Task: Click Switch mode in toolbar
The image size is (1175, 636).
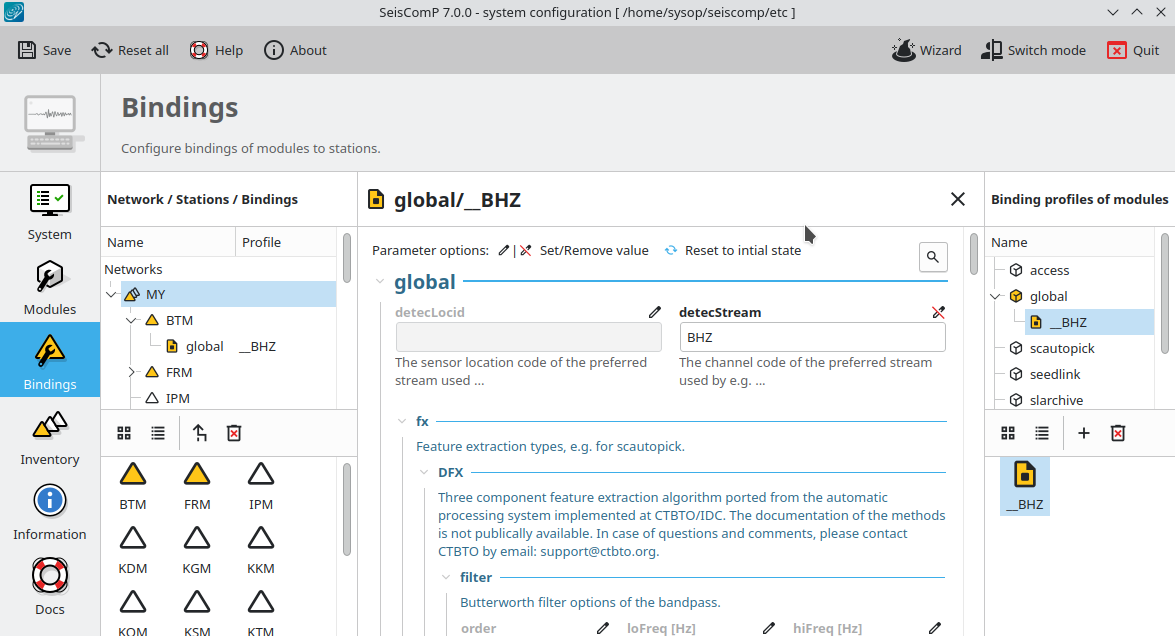Action: [1033, 50]
